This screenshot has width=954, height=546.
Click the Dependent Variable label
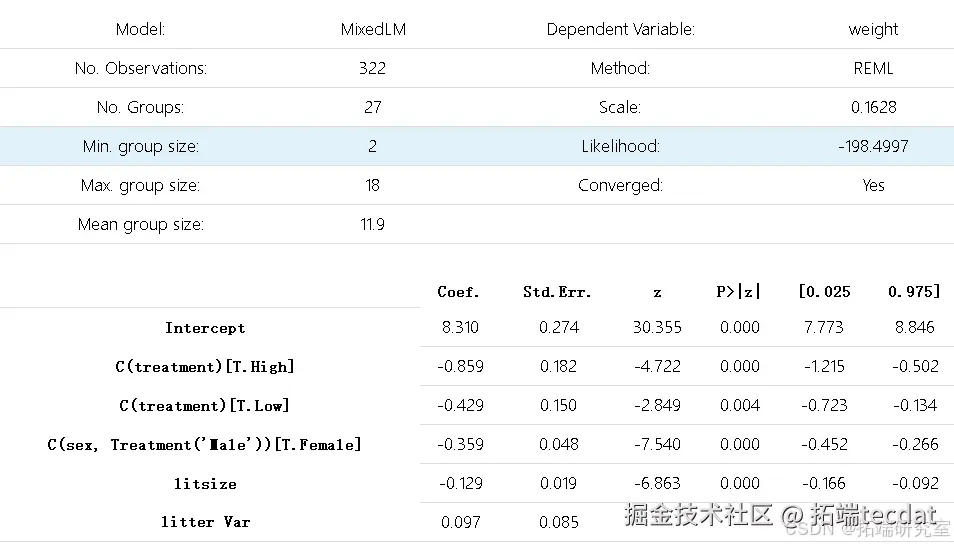[x=620, y=30]
